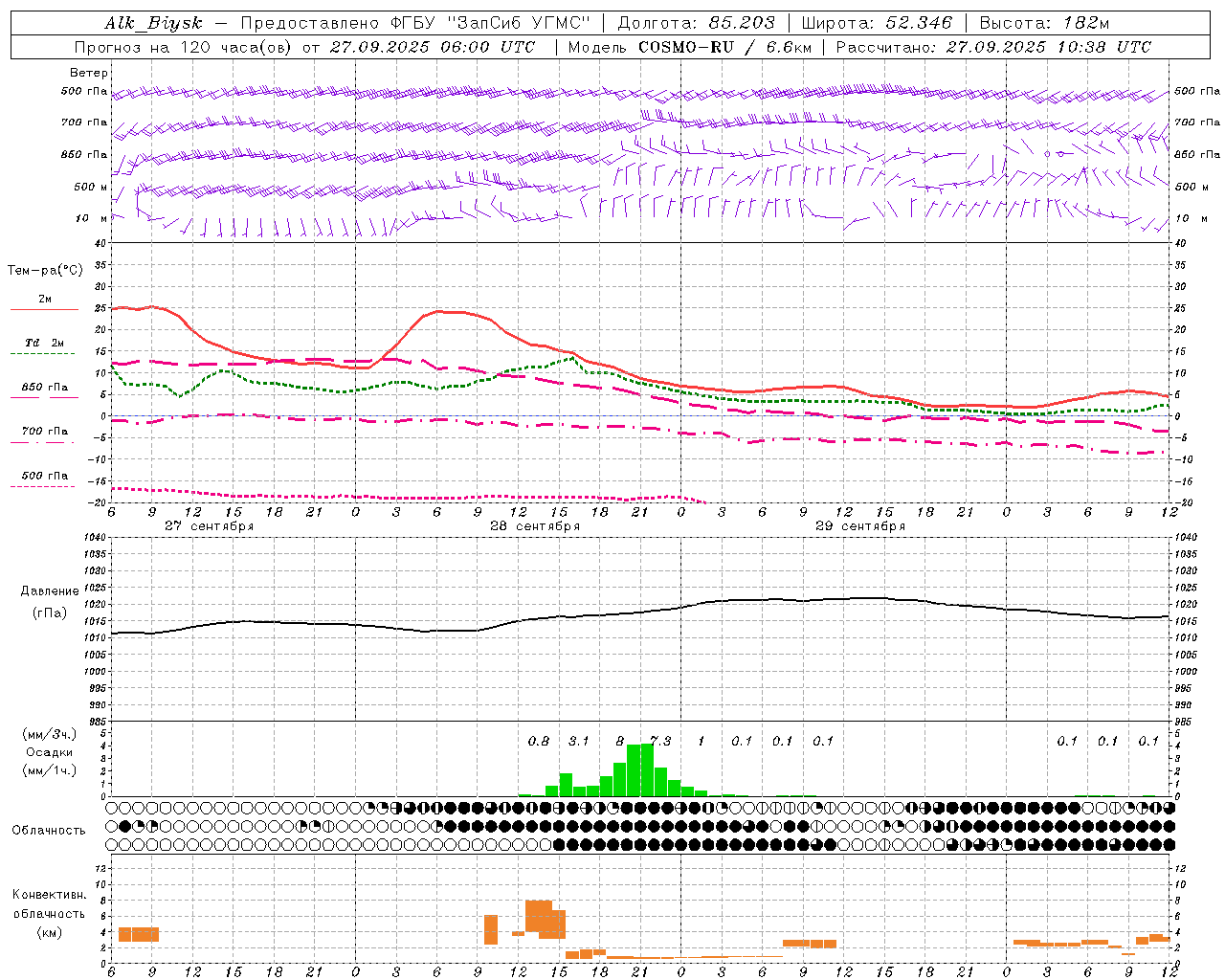Viewport: 1225px width, 980px height.
Task: Click the 'Давление' pressure panel label
Action: 50,591
